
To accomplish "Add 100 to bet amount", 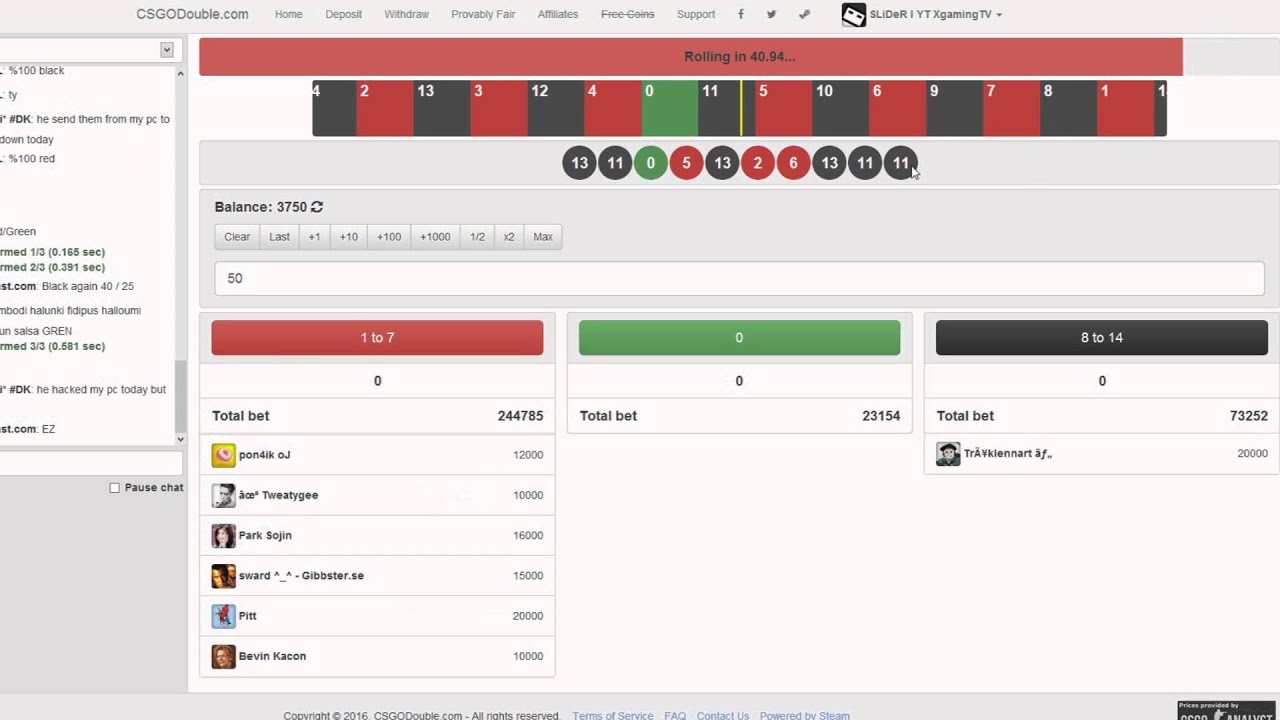I will pos(389,237).
